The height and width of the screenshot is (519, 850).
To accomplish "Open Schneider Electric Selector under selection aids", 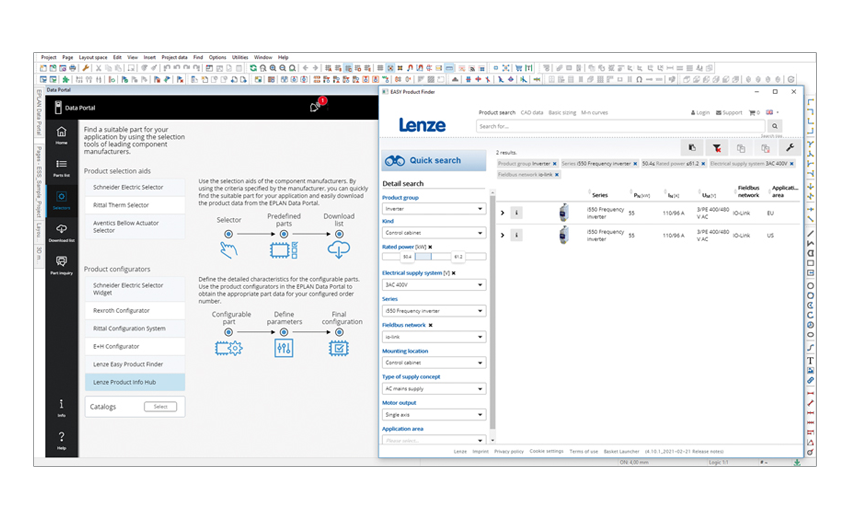I will (x=135, y=187).
